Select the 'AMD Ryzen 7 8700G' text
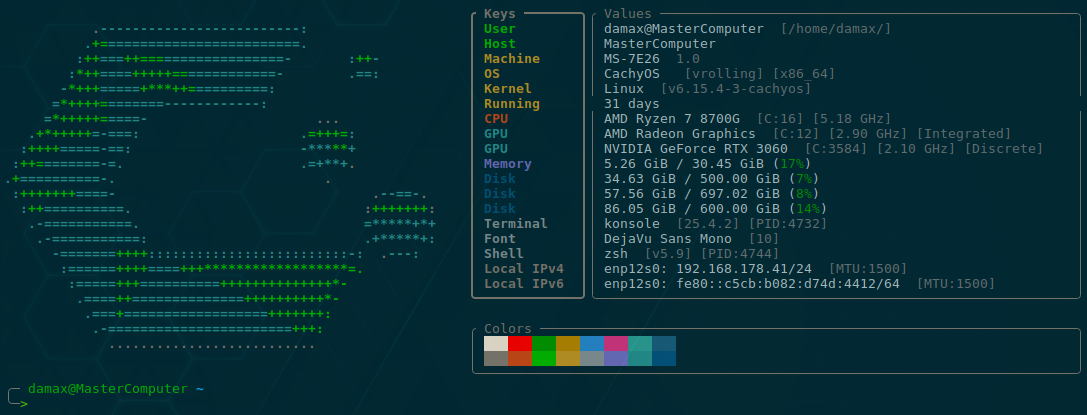Screen dimensions: 1087x415 point(672,118)
